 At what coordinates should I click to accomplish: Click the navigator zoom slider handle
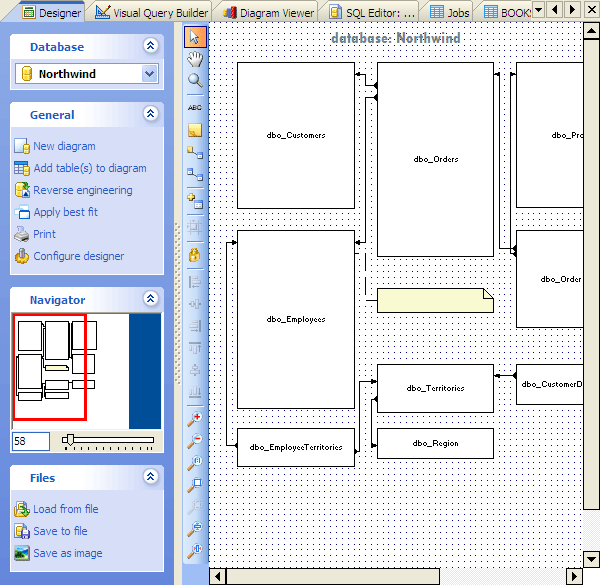(x=69, y=440)
